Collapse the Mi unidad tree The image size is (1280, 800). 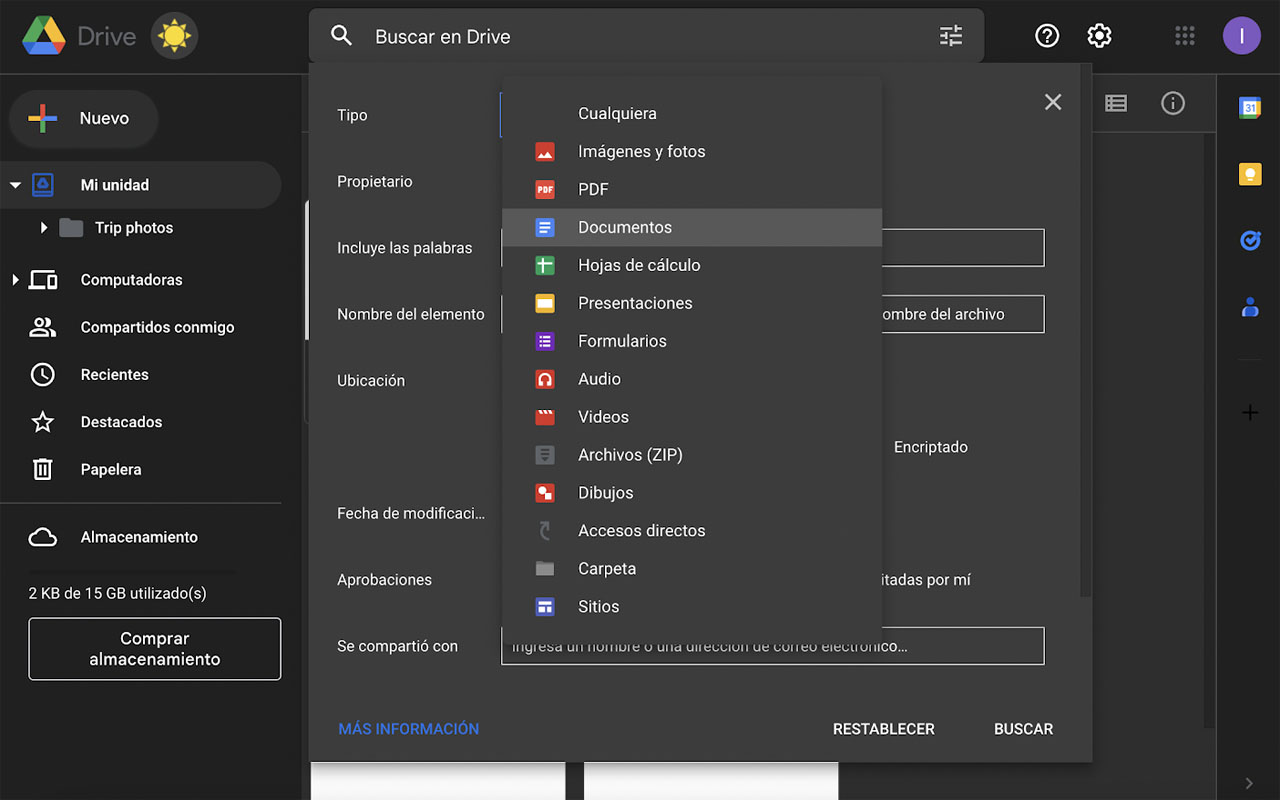pyautogui.click(x=15, y=185)
